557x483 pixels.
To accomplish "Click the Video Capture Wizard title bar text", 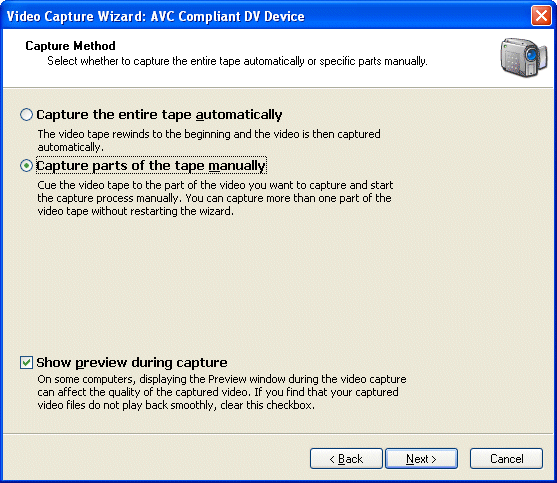I will 156,16.
